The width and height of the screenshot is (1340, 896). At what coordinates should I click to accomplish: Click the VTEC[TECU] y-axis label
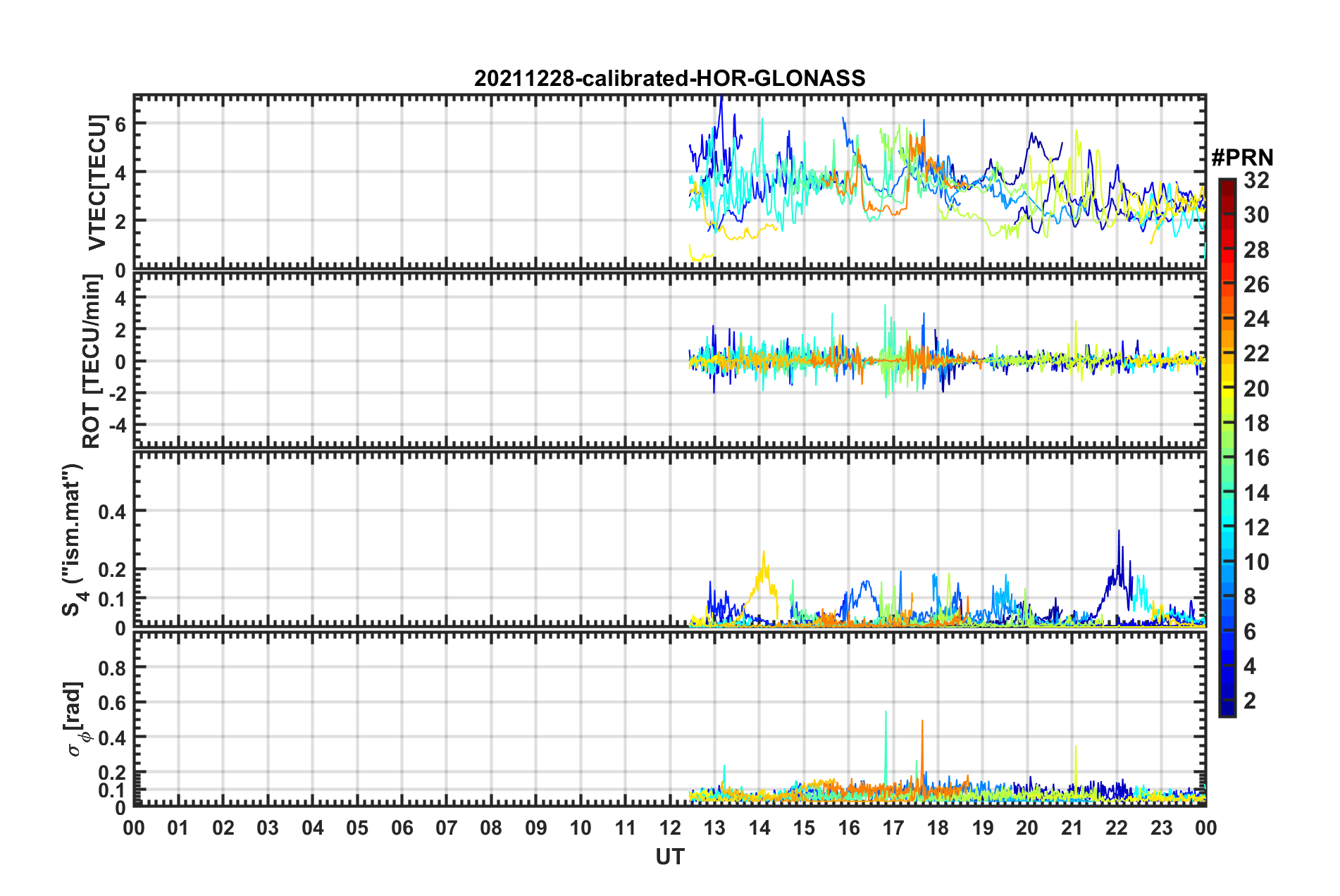(x=97, y=182)
